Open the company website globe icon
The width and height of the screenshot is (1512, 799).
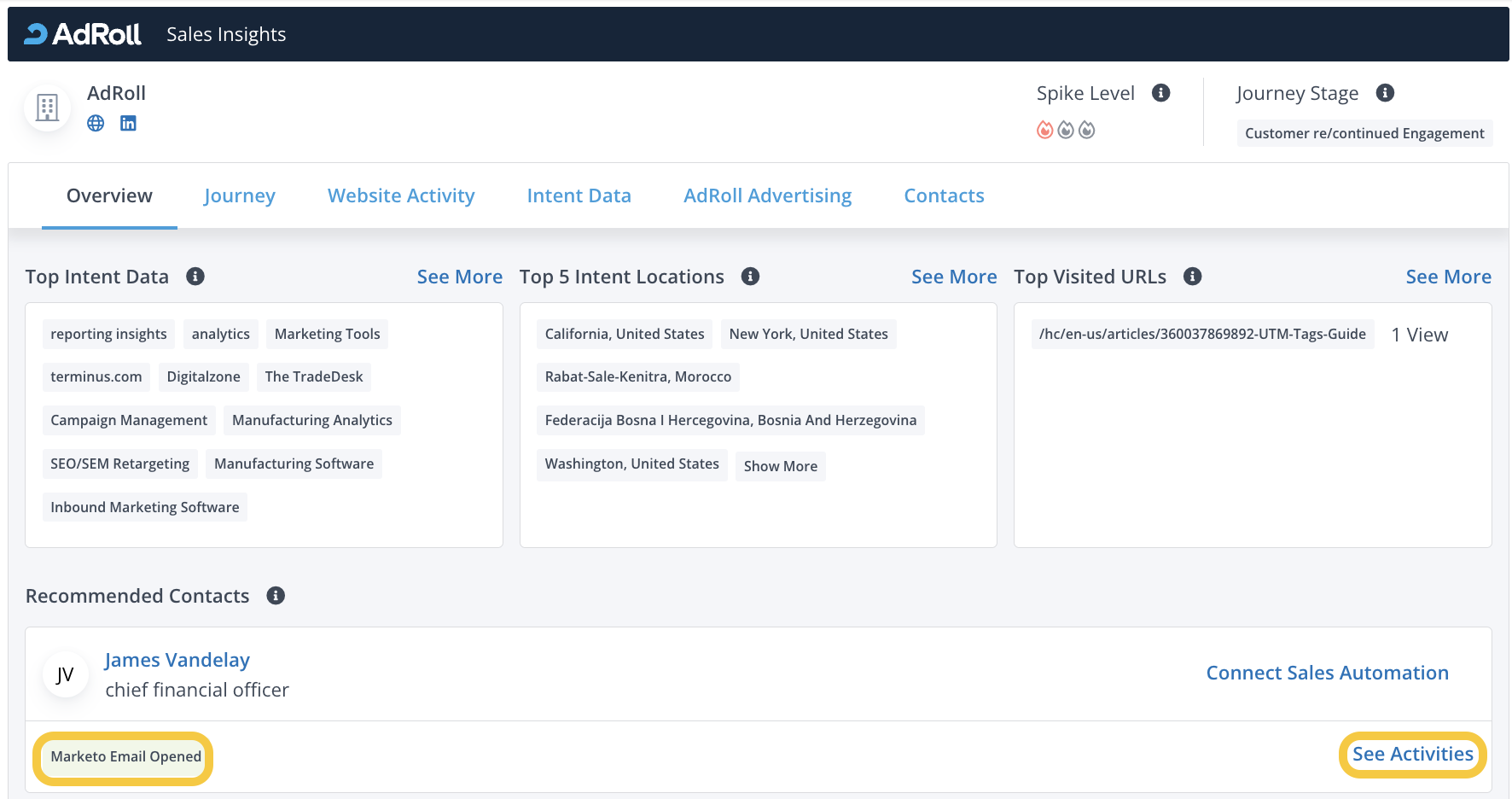96,123
